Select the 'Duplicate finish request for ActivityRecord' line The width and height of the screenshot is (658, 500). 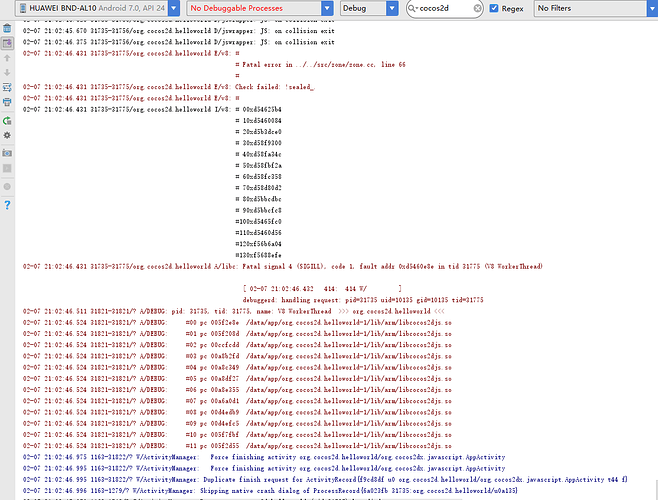(x=325, y=479)
